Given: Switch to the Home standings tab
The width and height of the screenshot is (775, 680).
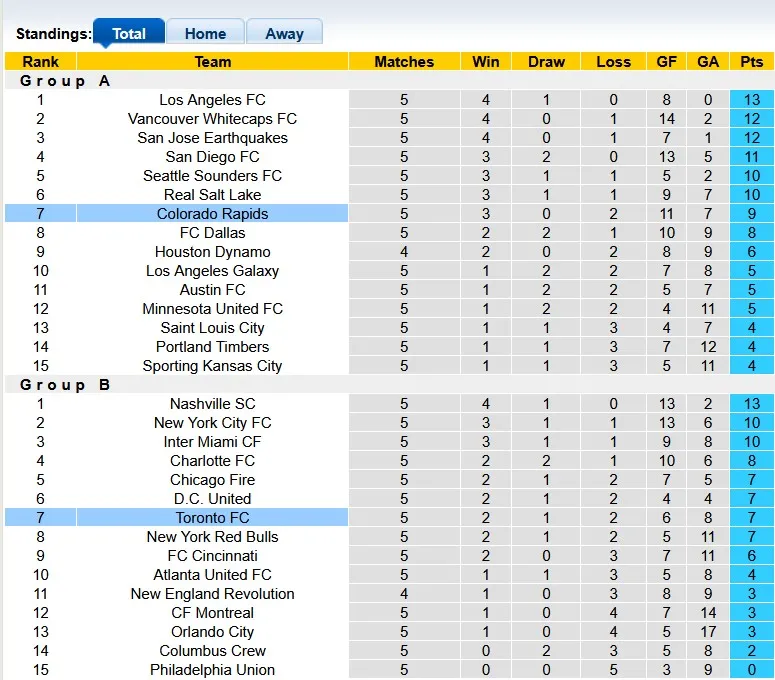Looking at the screenshot, I should click(205, 33).
